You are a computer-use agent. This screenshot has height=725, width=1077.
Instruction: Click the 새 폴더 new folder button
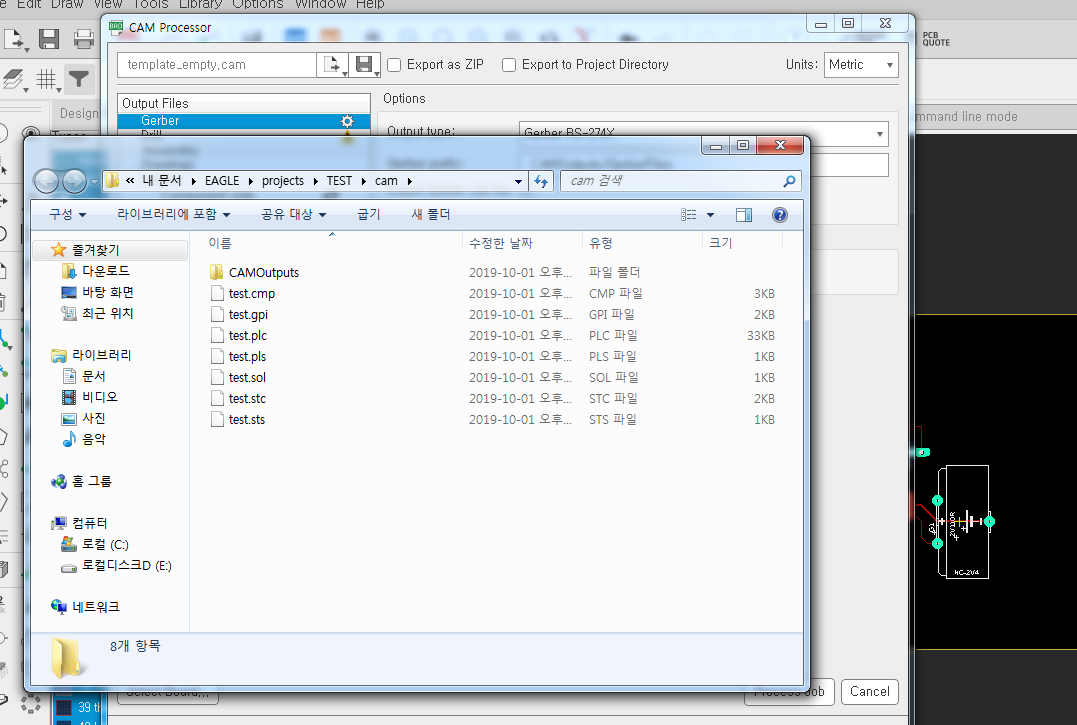(x=431, y=215)
